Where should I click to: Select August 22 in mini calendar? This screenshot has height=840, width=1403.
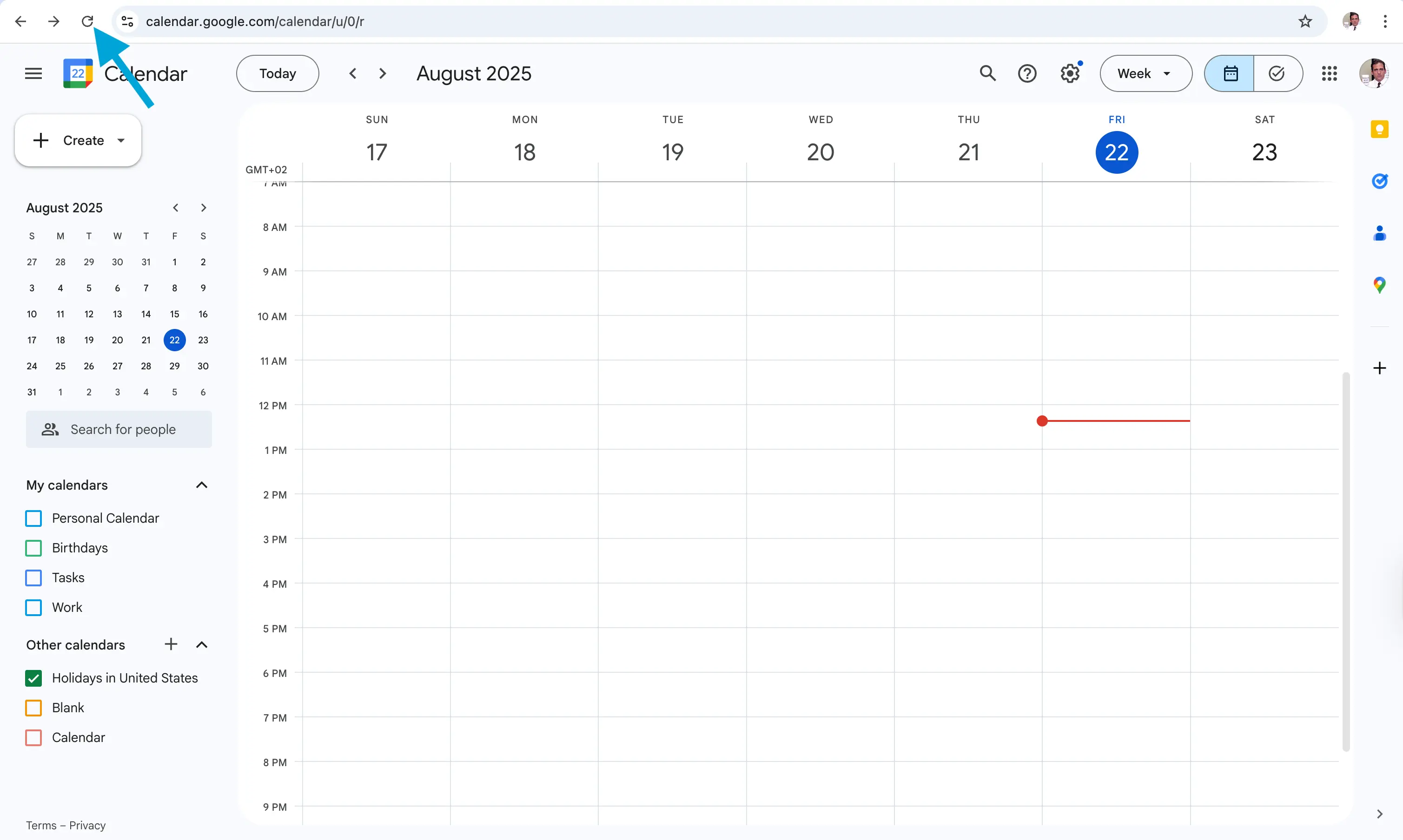pyautogui.click(x=174, y=340)
